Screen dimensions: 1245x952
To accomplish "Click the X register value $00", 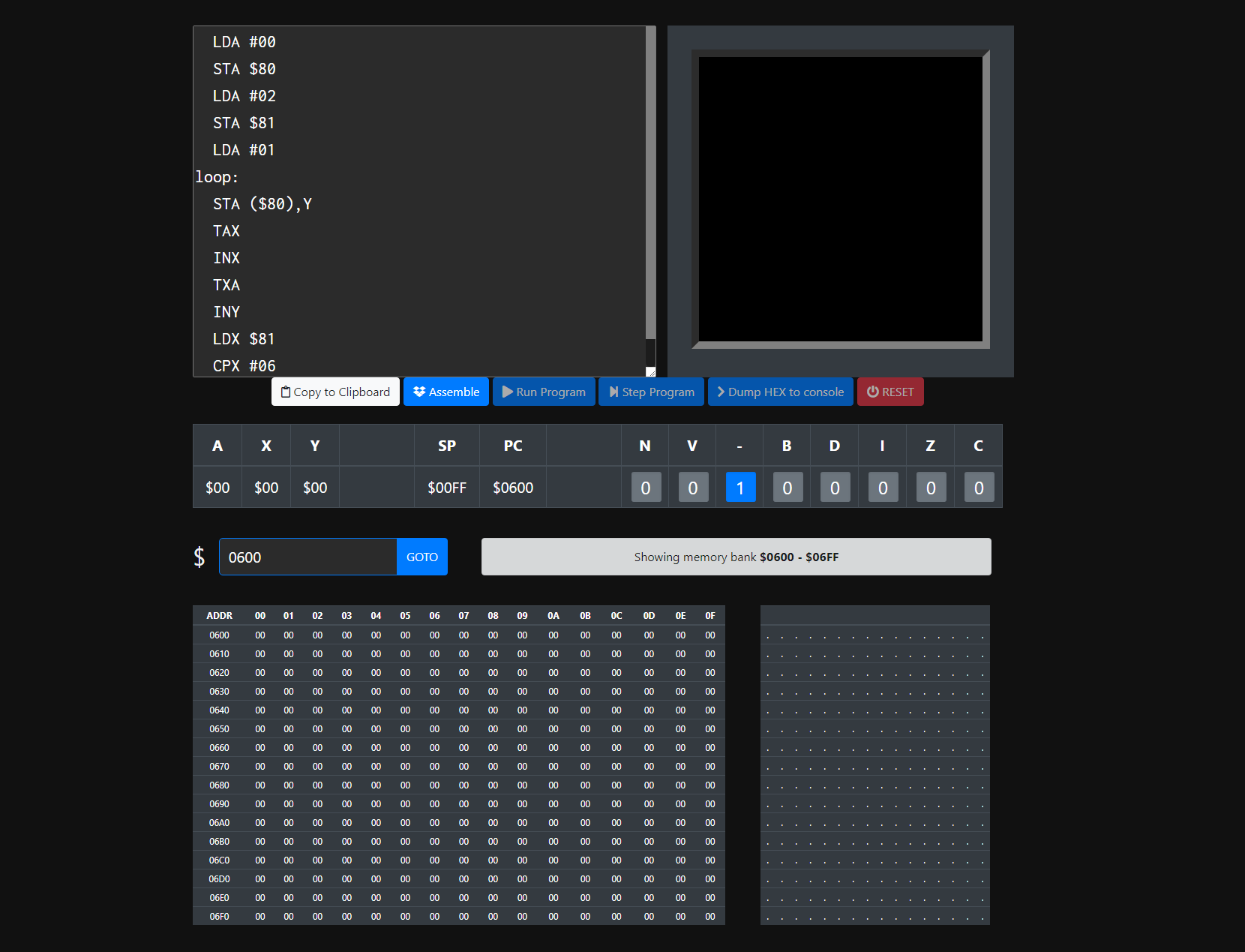I will click(x=266, y=488).
